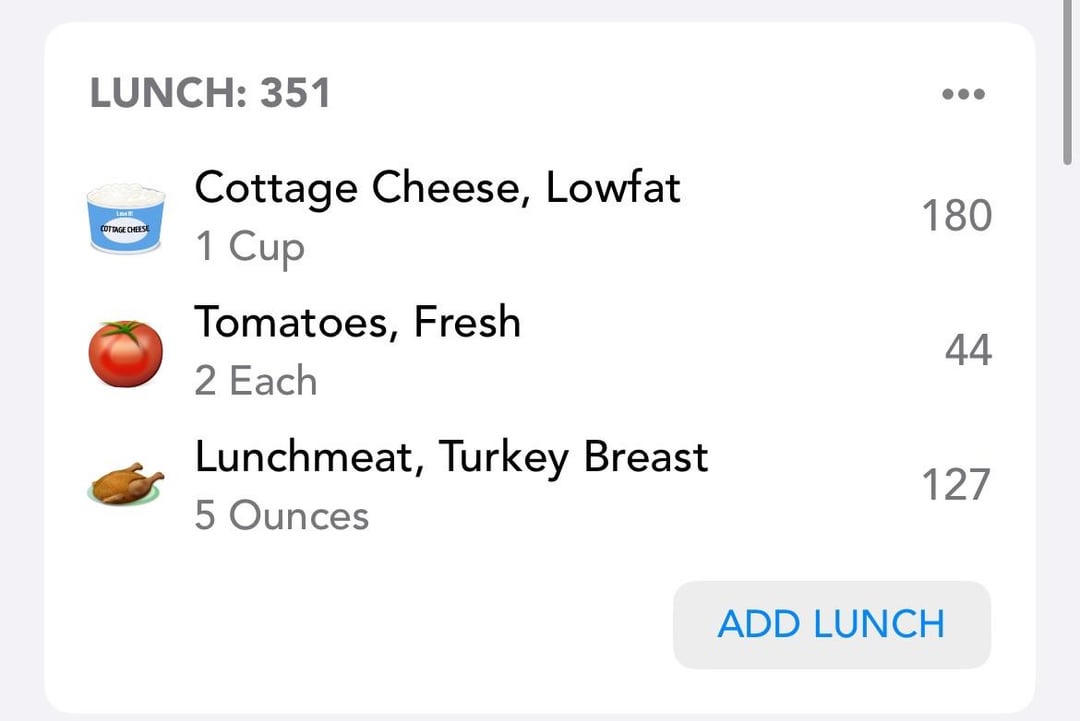Click the vertical scrollbar thumb
This screenshot has width=1080, height=721.
click(1068, 83)
